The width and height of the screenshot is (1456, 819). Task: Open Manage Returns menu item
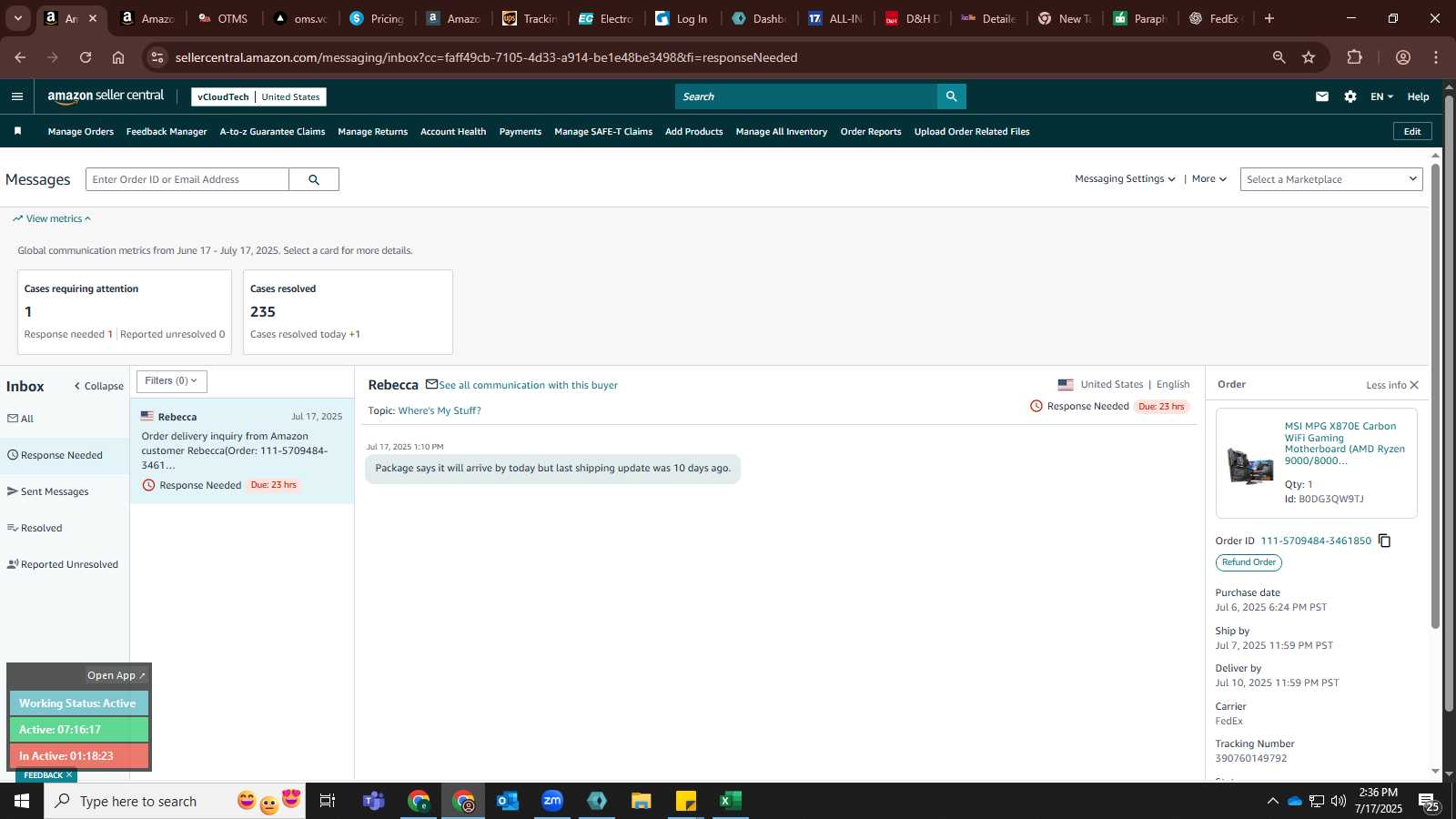point(373,132)
